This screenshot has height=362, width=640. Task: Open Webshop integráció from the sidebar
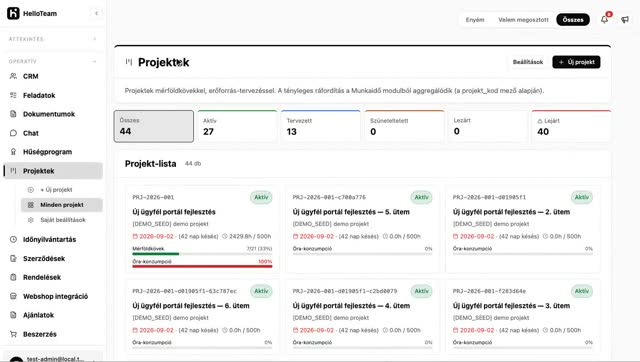(x=53, y=296)
